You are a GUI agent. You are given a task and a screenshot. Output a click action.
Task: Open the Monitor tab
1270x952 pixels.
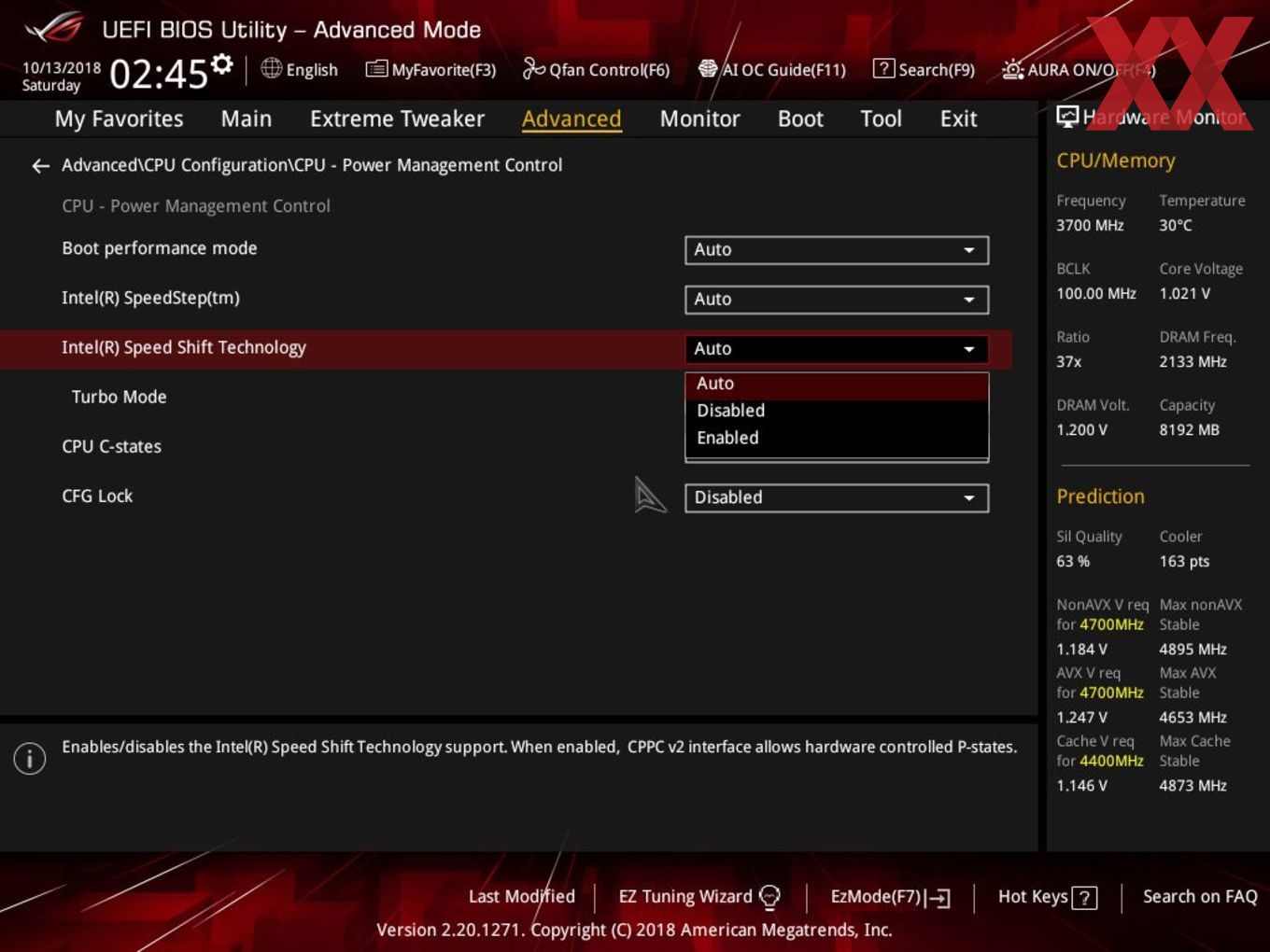(699, 119)
